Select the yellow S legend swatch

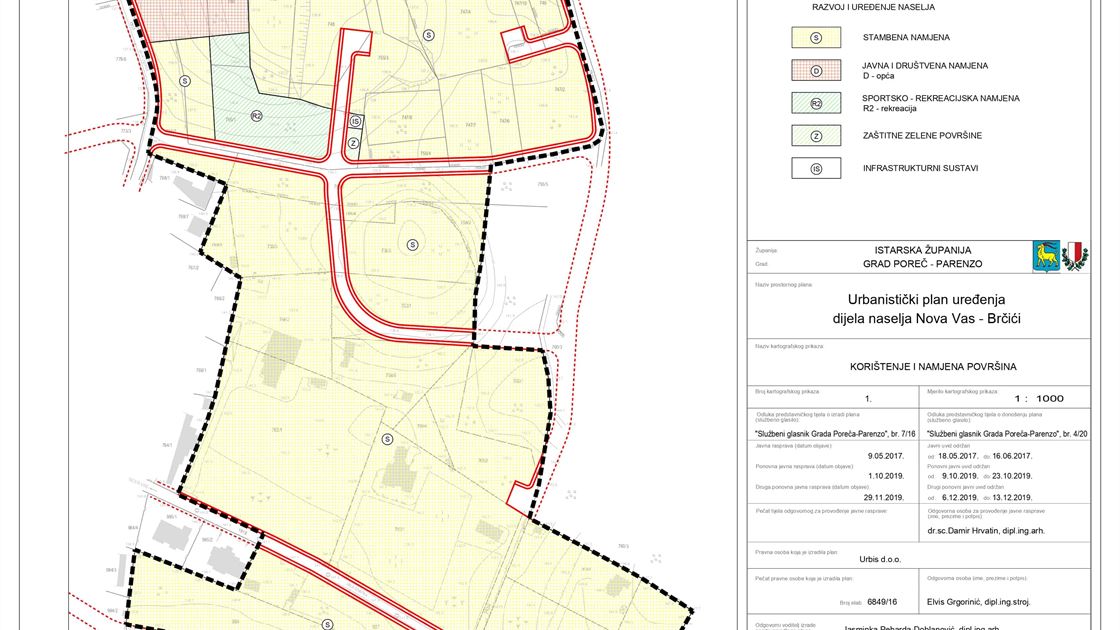point(816,38)
